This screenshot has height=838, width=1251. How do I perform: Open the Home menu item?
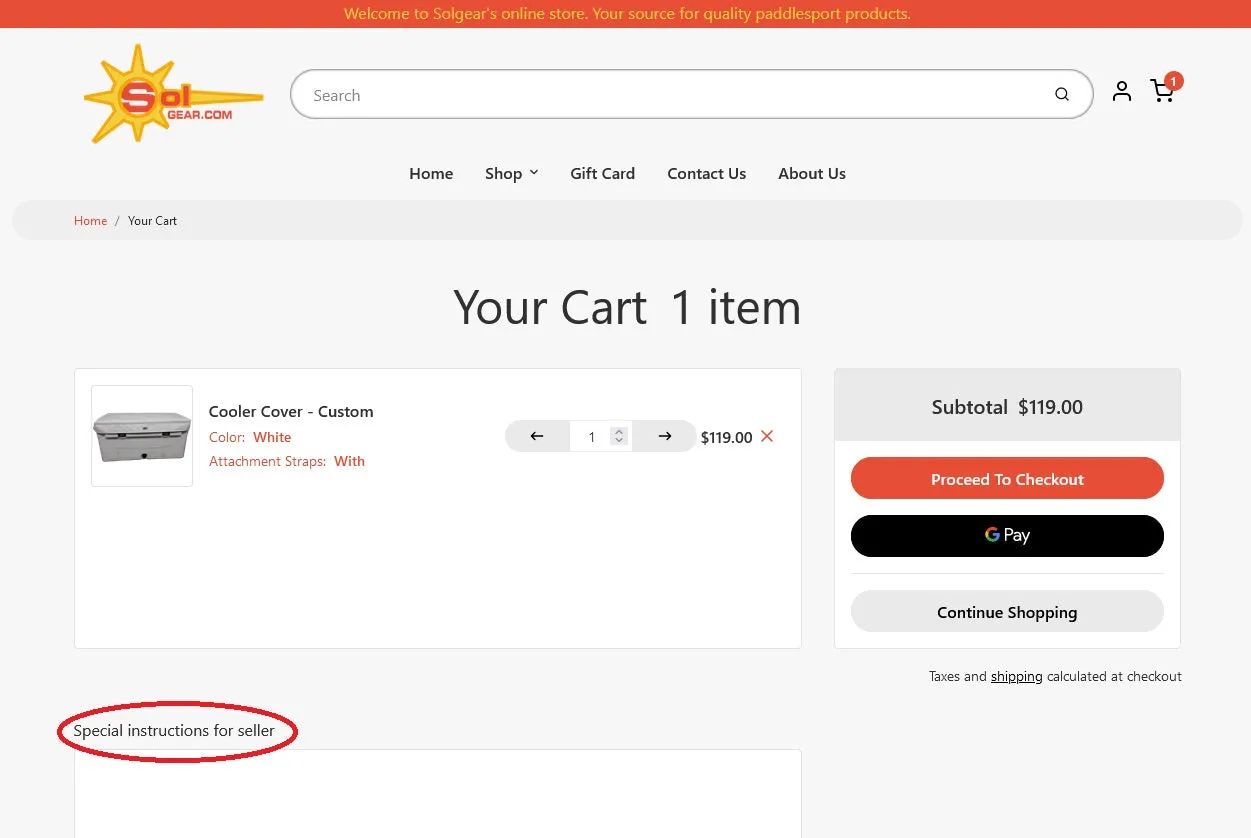click(x=431, y=173)
